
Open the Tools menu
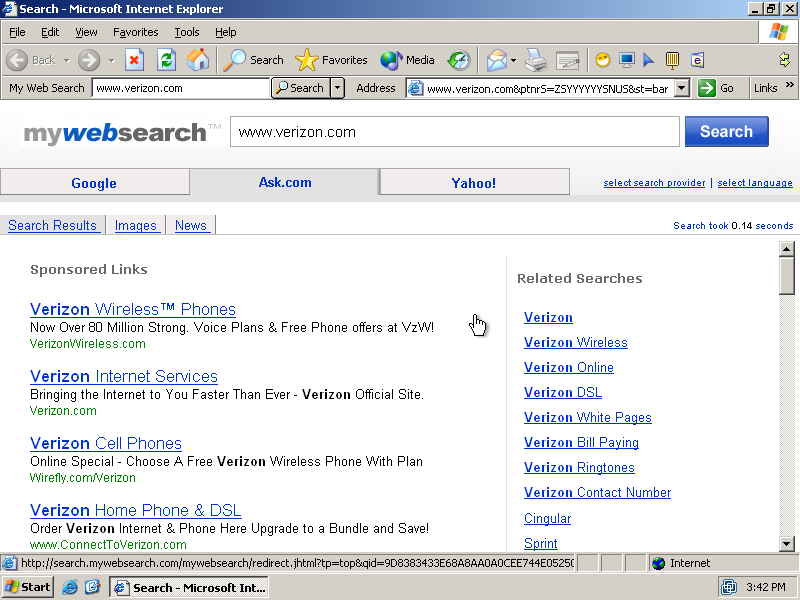[187, 32]
